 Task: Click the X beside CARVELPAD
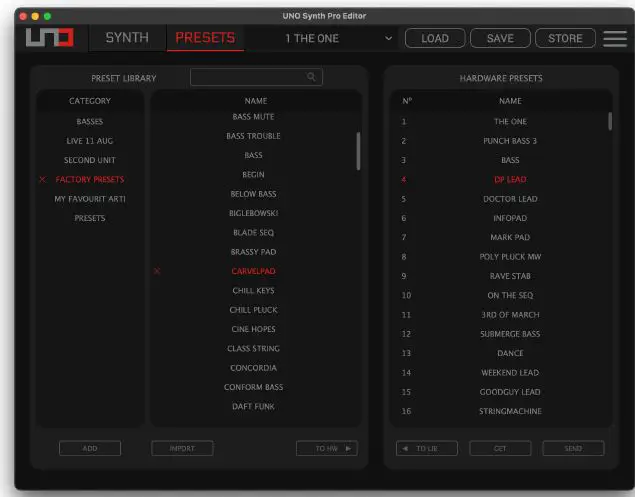(157, 271)
